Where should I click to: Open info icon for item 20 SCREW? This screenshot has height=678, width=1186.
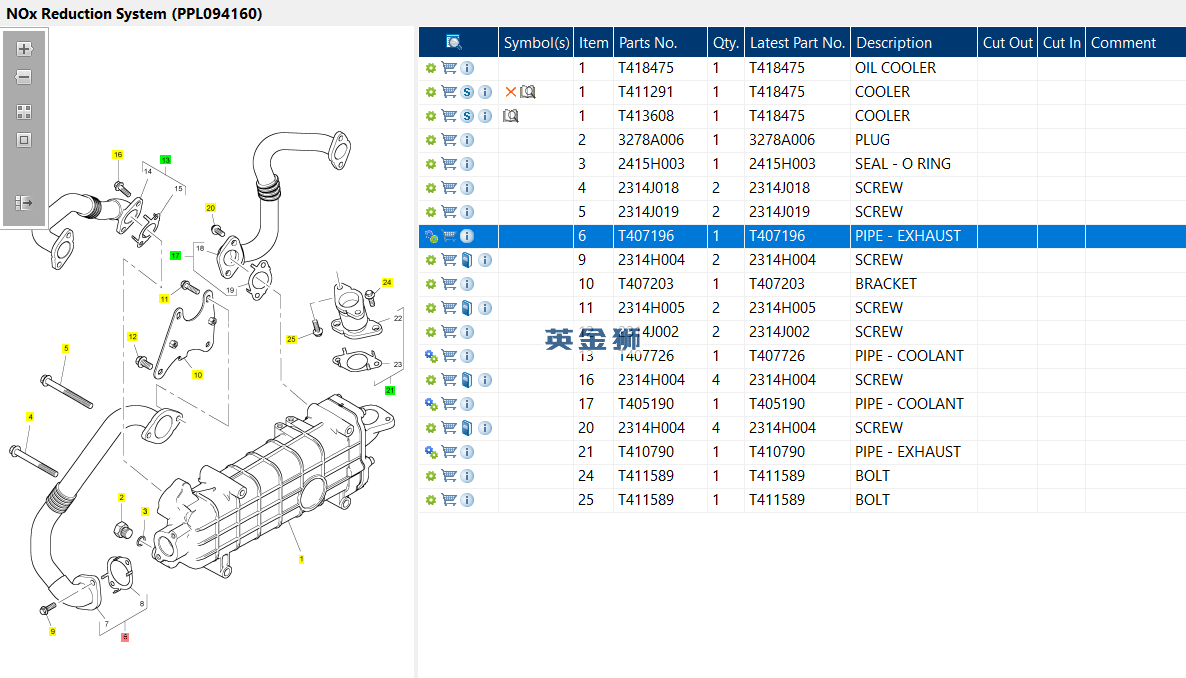(486, 428)
